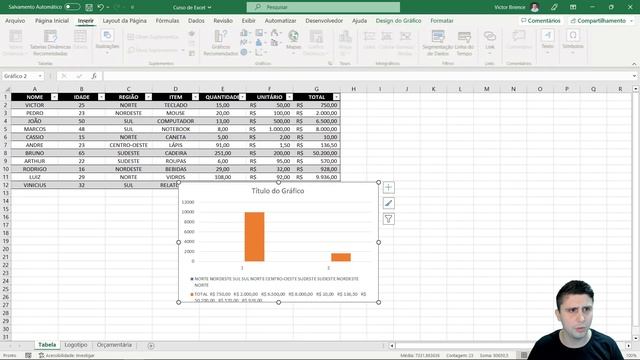Screen dimensions: 640x360
Task: Select the tall orange chart bar
Action: (x=254, y=237)
